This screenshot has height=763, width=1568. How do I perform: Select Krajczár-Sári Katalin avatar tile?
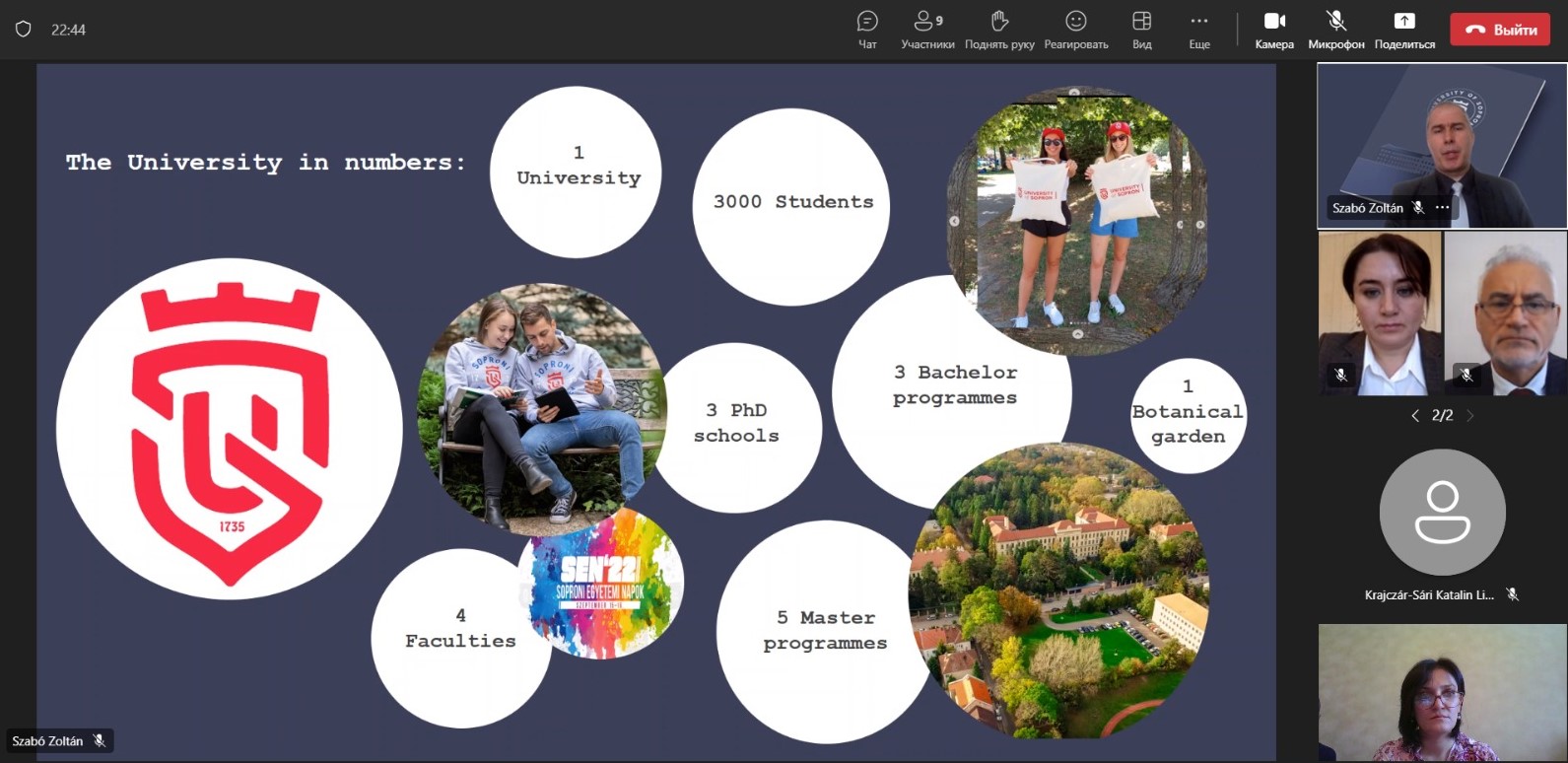coord(1442,513)
